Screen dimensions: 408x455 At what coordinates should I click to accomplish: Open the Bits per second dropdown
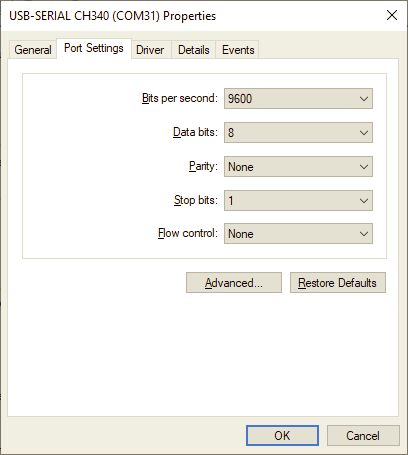point(298,99)
